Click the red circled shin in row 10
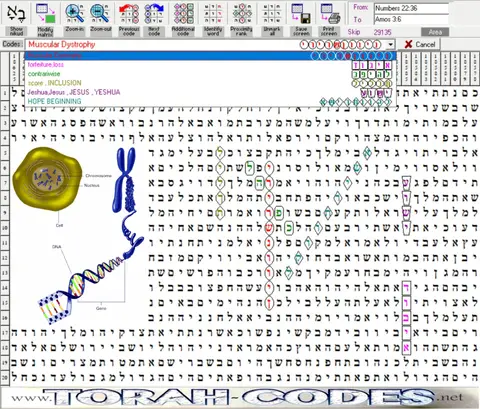The height and width of the screenshot is (409, 480). (268, 228)
